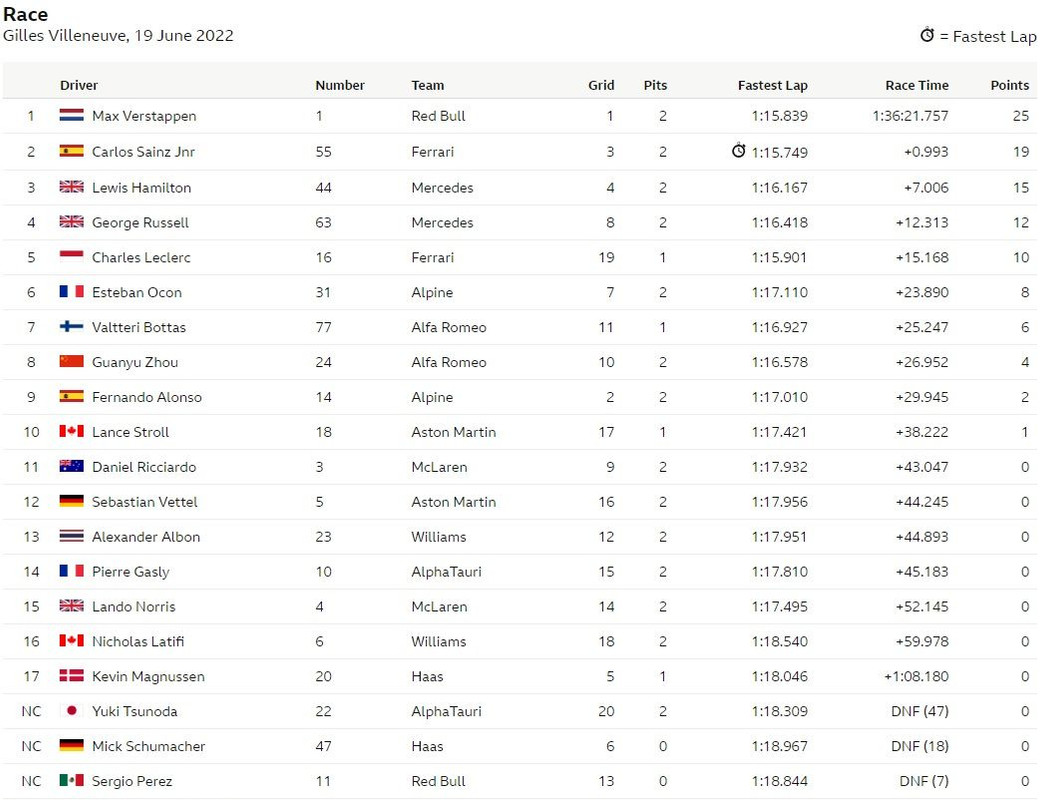Click the Race Time column header
The height and width of the screenshot is (800, 1046).
(917, 85)
